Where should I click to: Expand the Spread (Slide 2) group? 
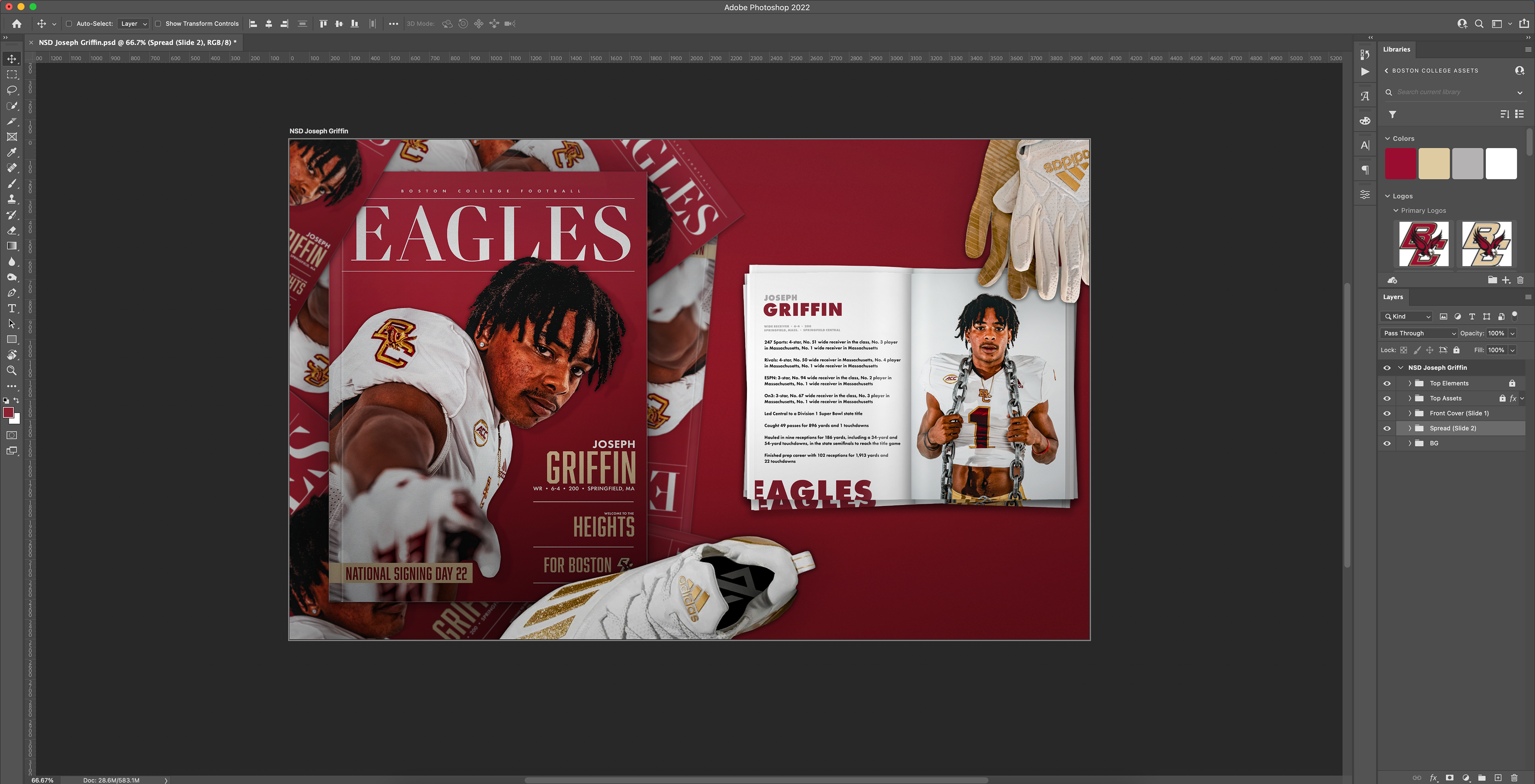1409,428
